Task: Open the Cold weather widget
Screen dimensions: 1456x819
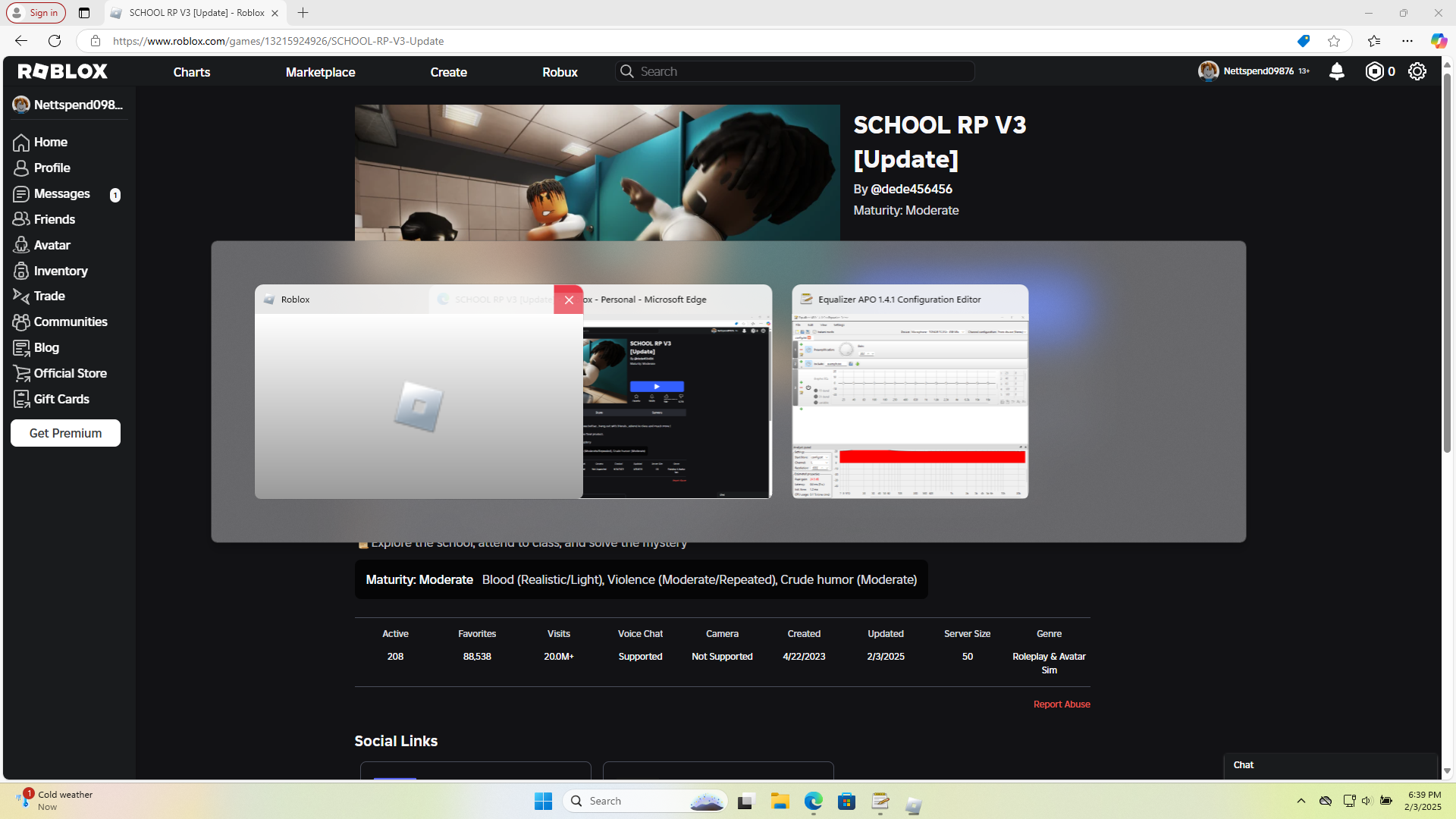Action: coord(55,801)
